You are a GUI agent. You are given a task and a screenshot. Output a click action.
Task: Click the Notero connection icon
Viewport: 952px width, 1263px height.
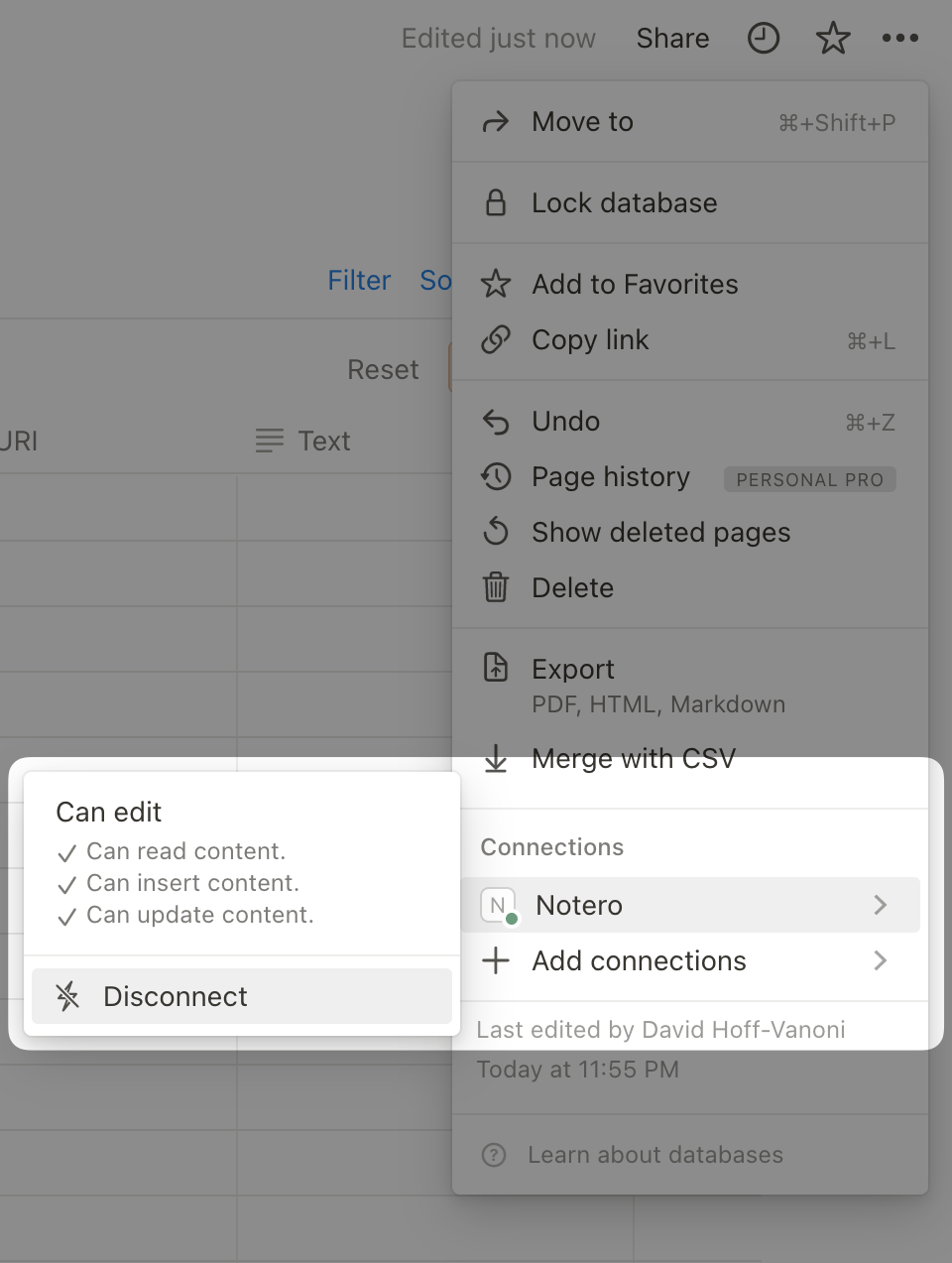click(x=498, y=905)
